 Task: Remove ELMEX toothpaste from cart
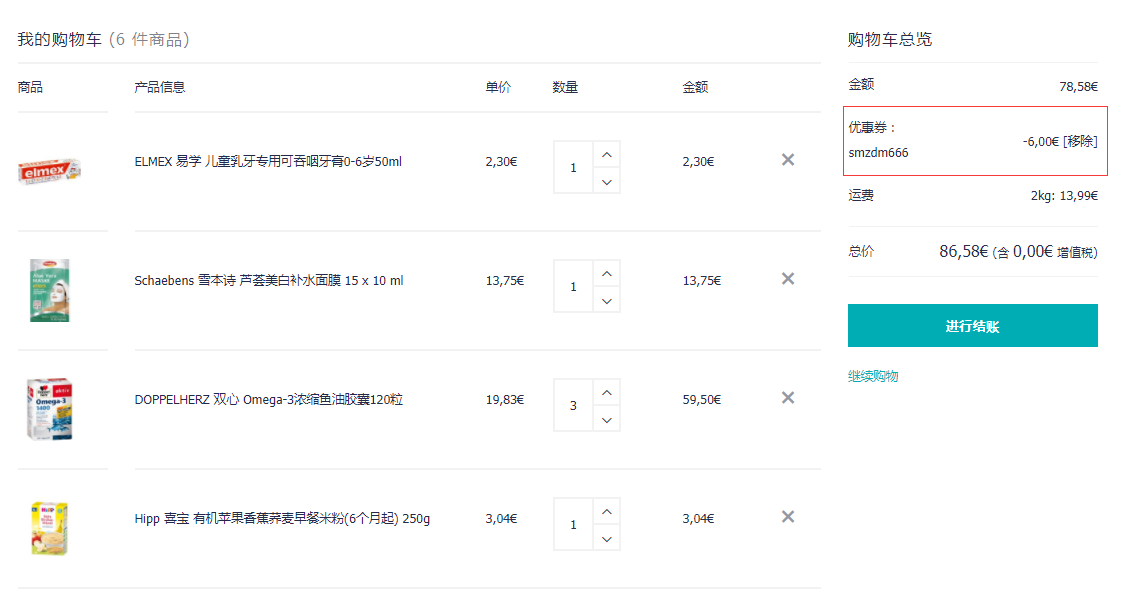787,159
